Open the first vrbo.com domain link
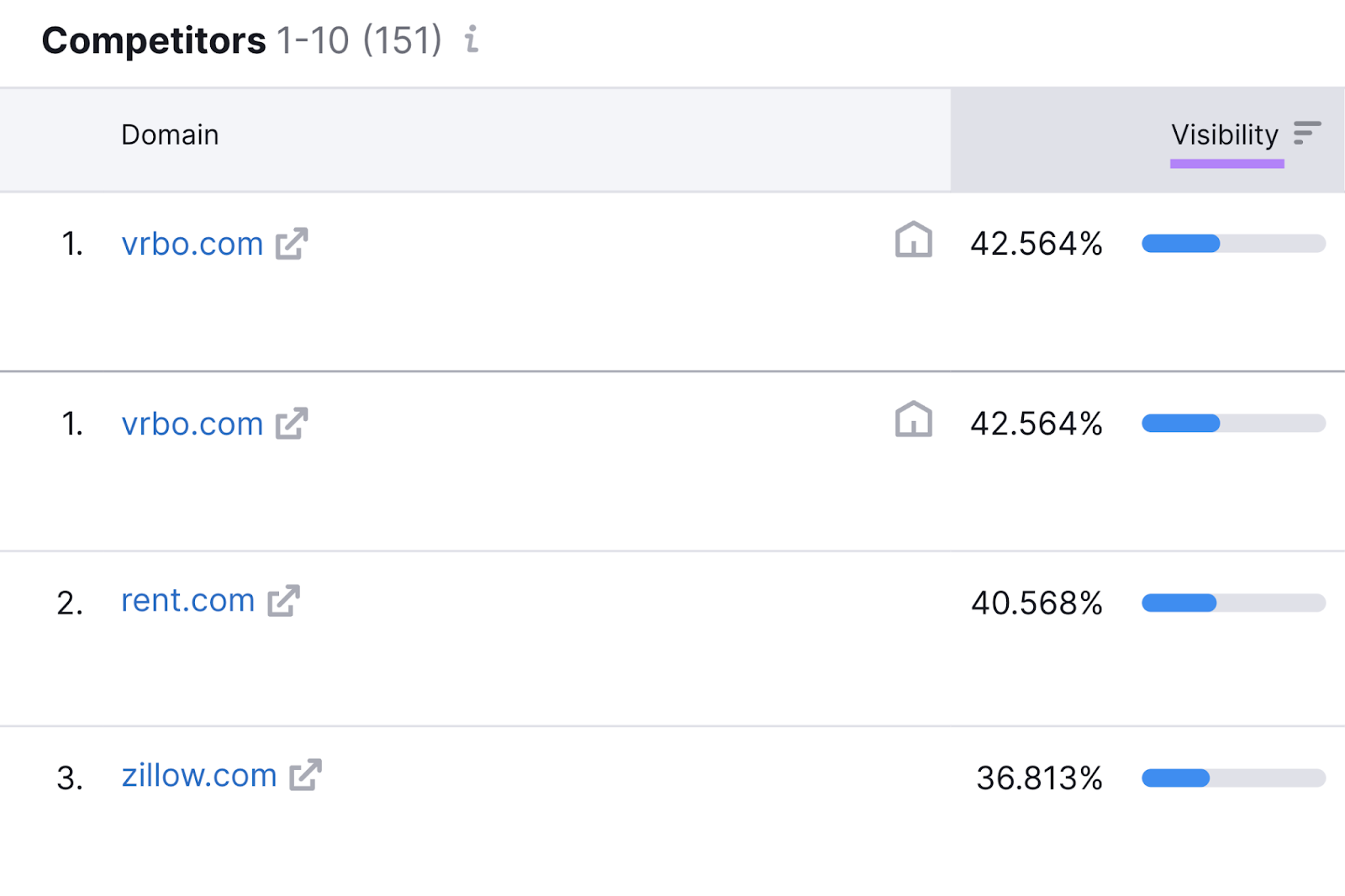 pyautogui.click(x=193, y=244)
